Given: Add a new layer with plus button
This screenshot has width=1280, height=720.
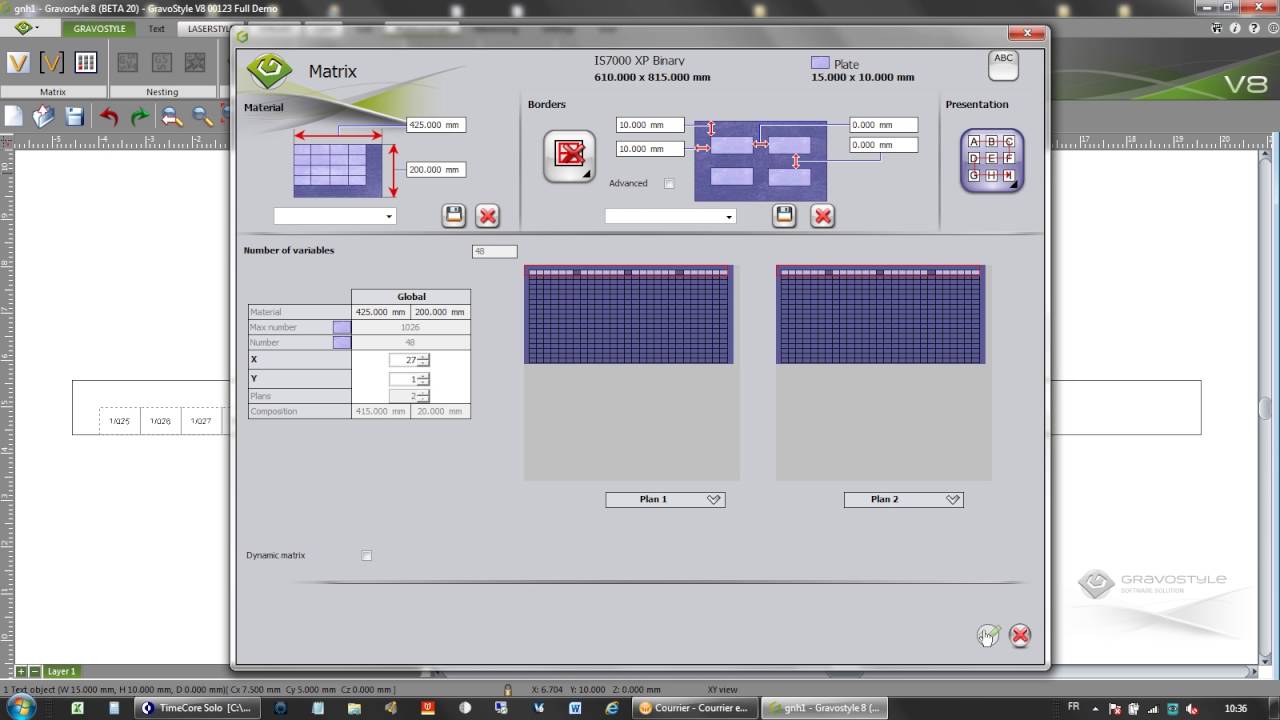Looking at the screenshot, I should pyautogui.click(x=20, y=671).
